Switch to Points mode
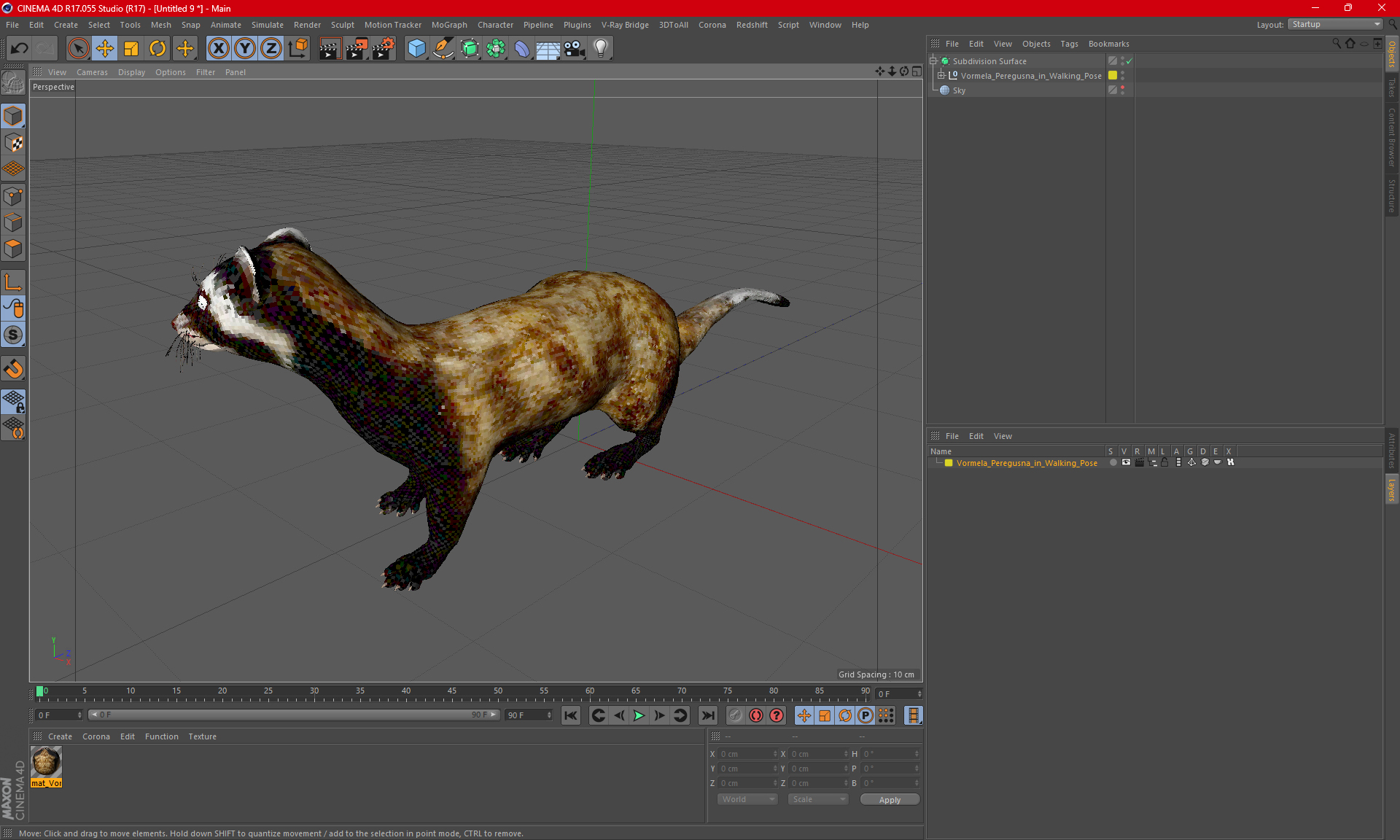Screen dimensions: 1400x840 pos(13,196)
